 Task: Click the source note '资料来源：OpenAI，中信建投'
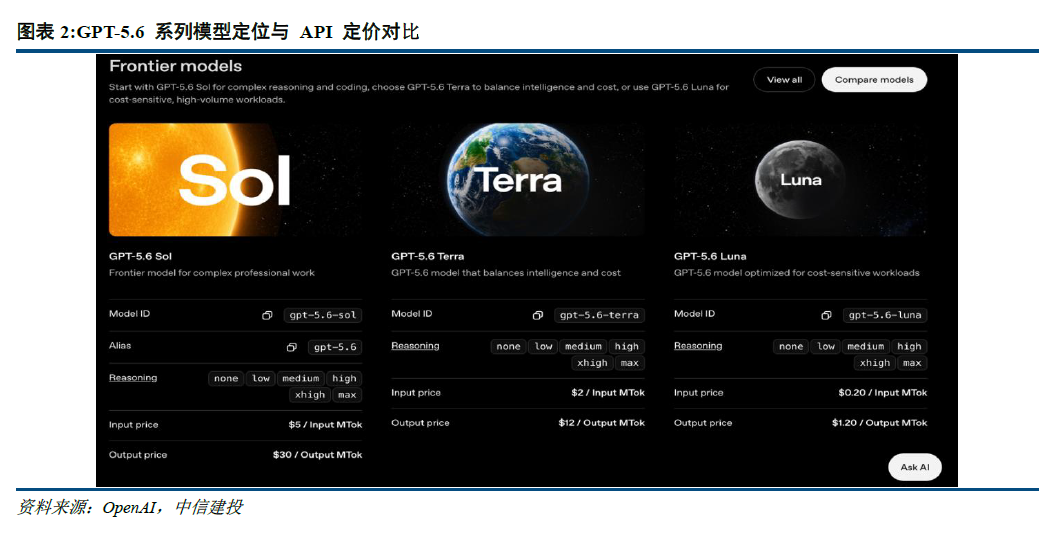(129, 507)
